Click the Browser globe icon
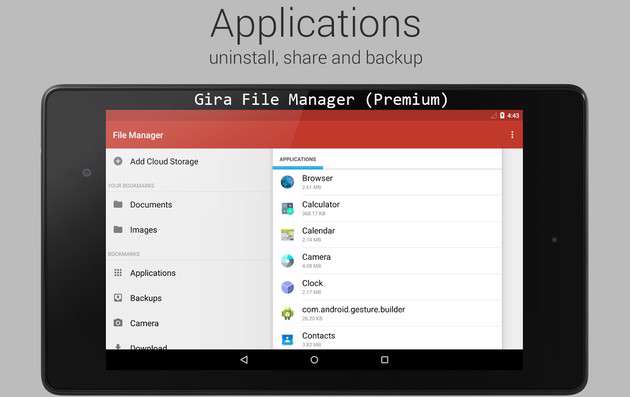630x397 pixels. 287,182
